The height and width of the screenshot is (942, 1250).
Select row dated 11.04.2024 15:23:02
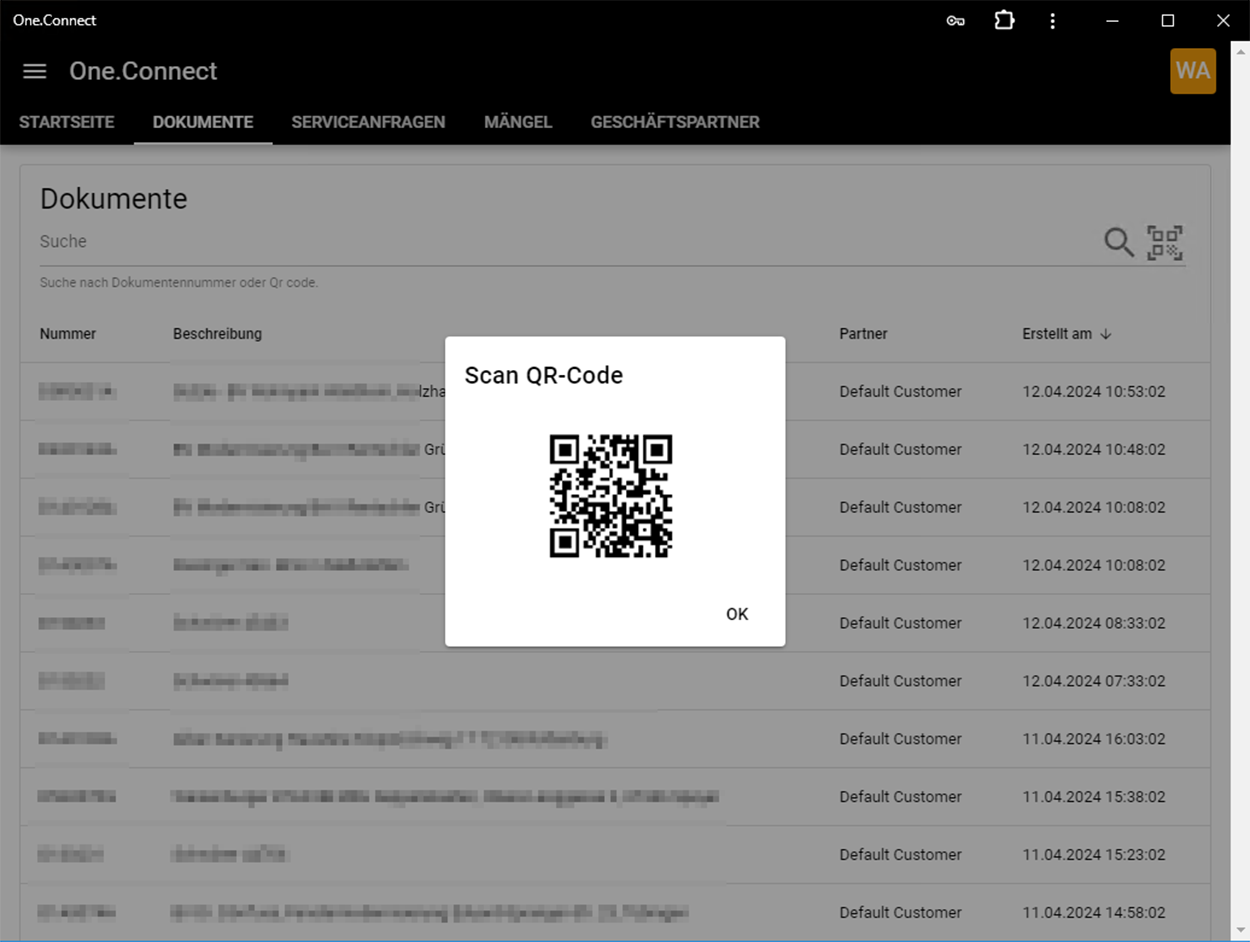click(x=615, y=855)
